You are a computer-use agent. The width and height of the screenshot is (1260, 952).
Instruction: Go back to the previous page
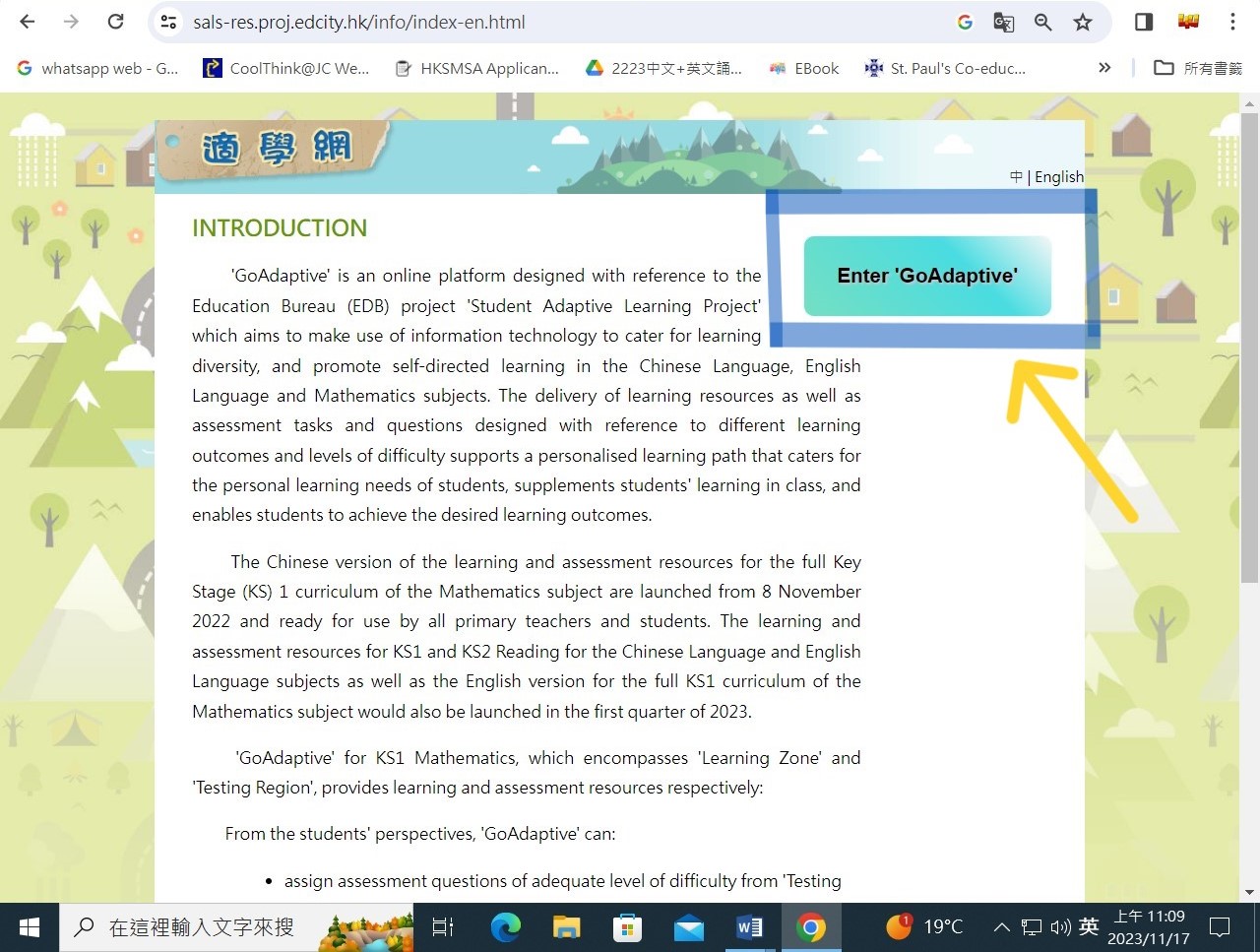tap(28, 22)
